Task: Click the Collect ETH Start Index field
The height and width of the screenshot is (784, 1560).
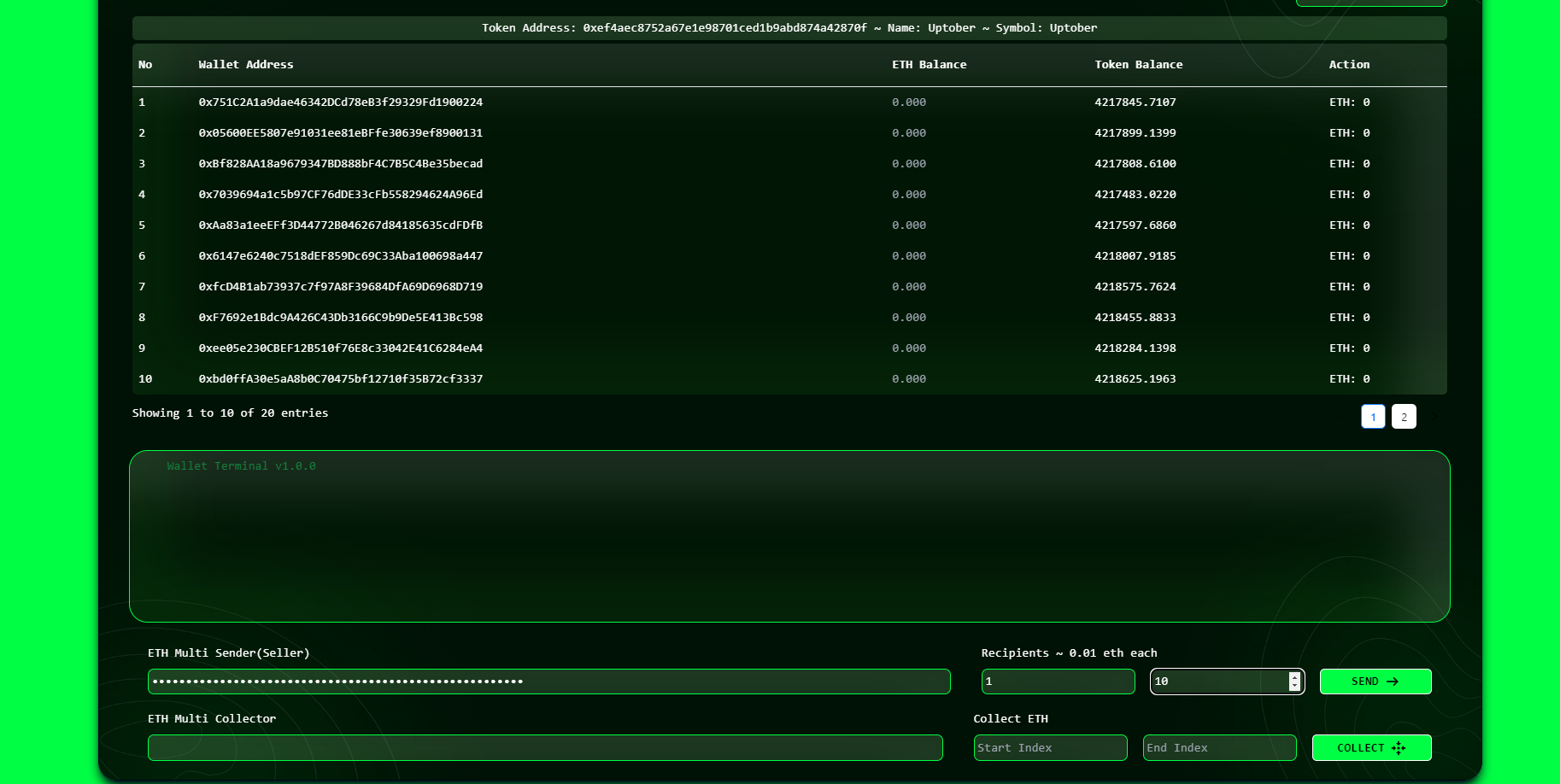Action: (1050, 748)
